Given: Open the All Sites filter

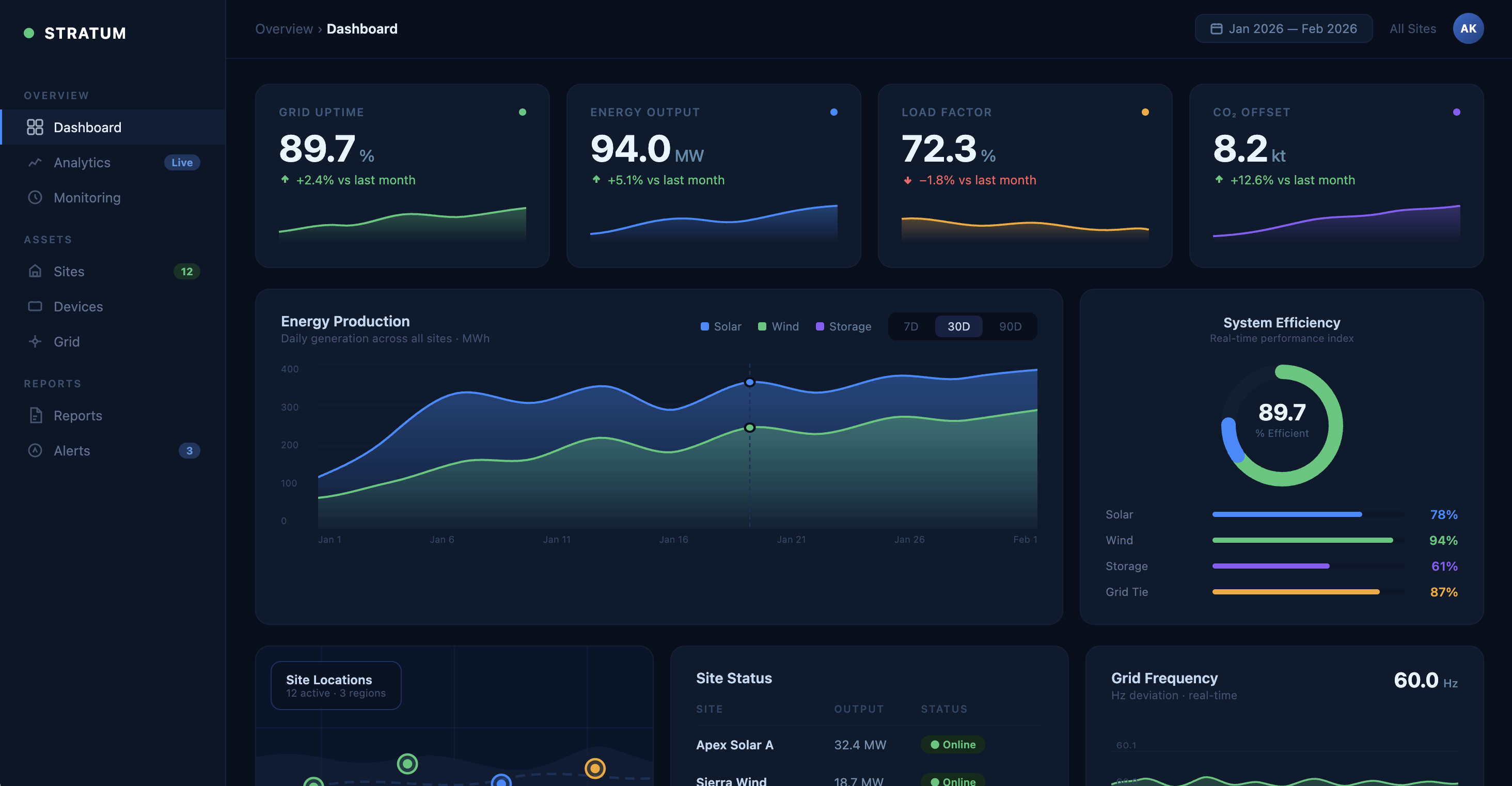Looking at the screenshot, I should [x=1412, y=29].
